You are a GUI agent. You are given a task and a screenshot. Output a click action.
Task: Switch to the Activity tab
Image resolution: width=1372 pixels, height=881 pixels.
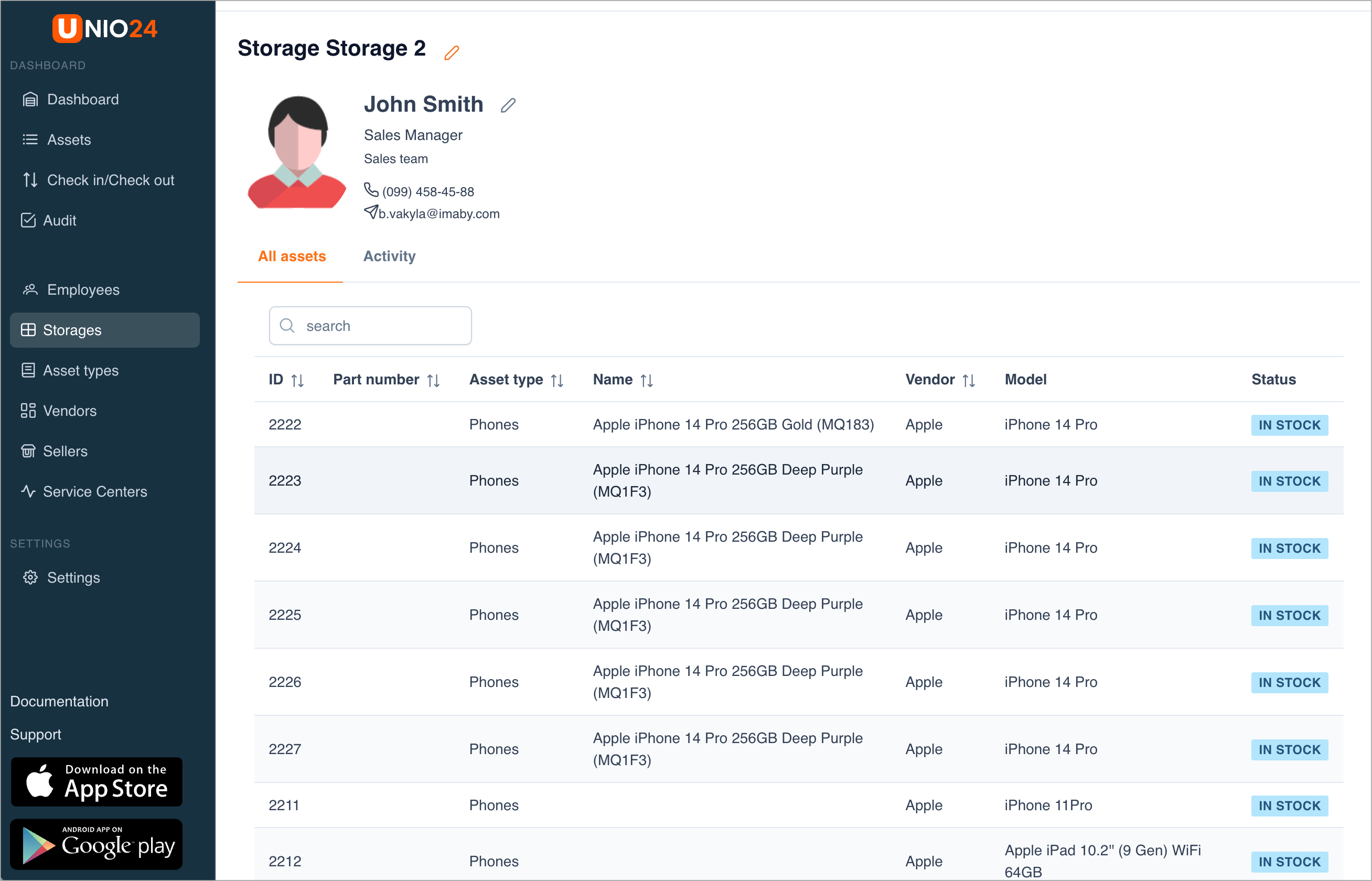pos(389,256)
